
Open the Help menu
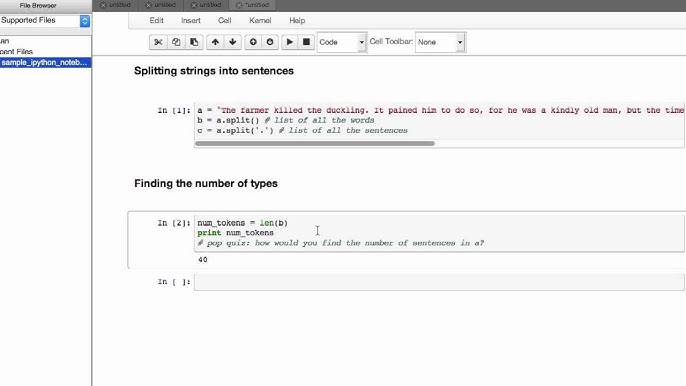[x=297, y=21]
